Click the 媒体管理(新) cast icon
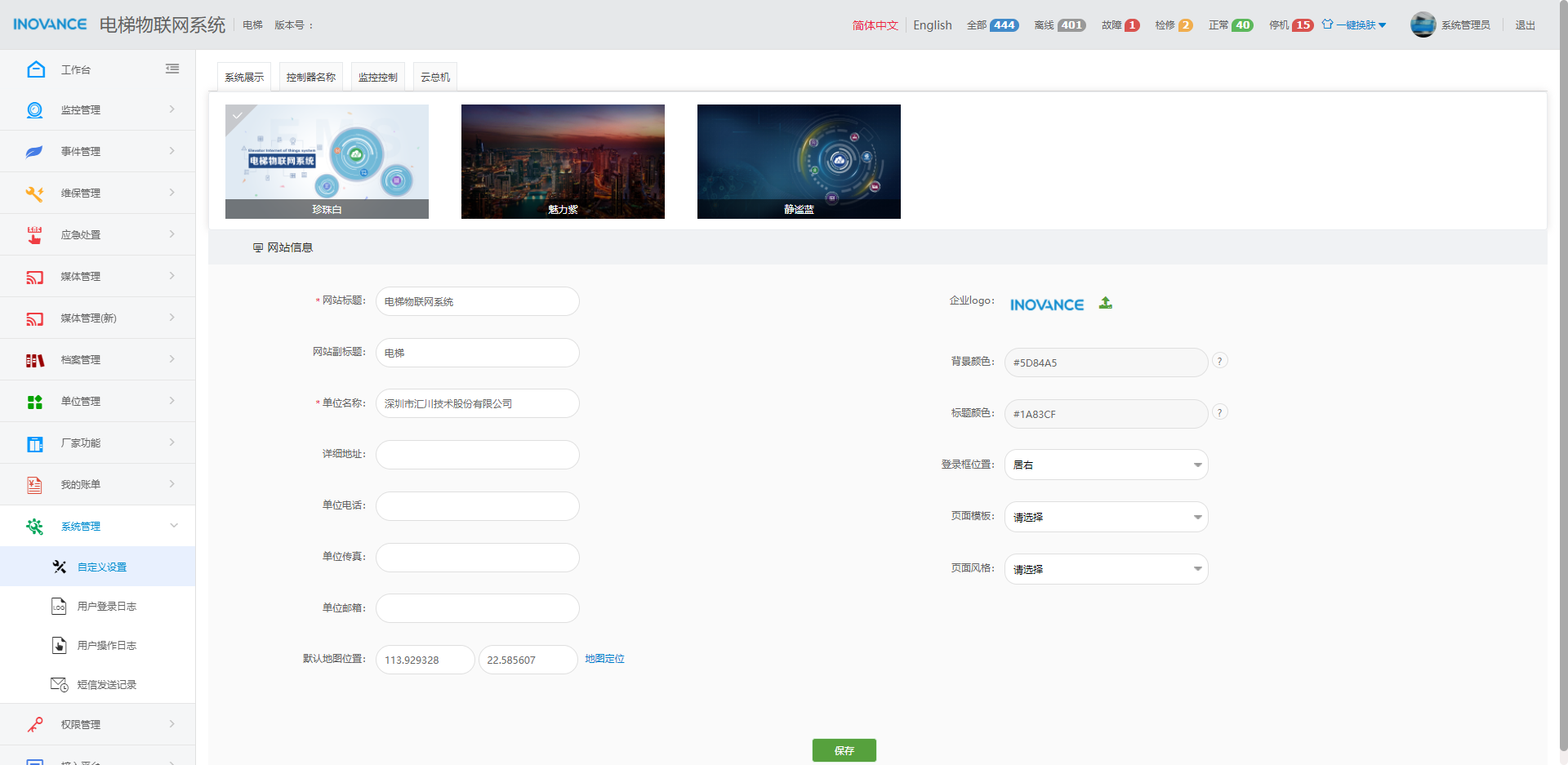Image resolution: width=1568 pixels, height=765 pixels. click(34, 318)
